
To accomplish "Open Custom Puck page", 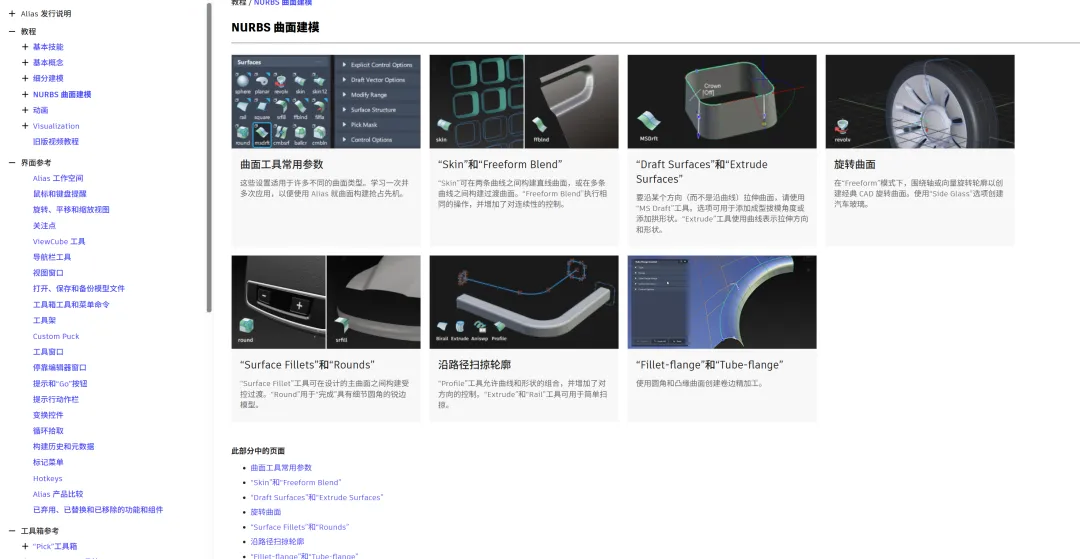I will tap(56, 336).
